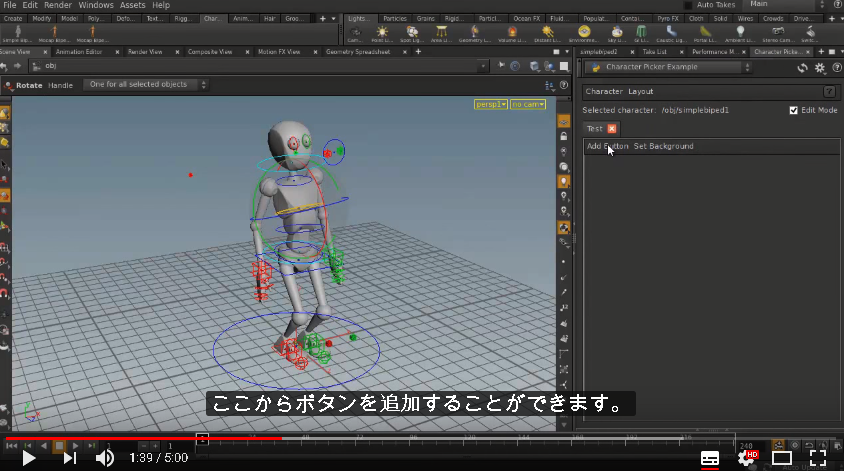Enter fullscreen video mode
844x471 pixels.
click(x=818, y=458)
